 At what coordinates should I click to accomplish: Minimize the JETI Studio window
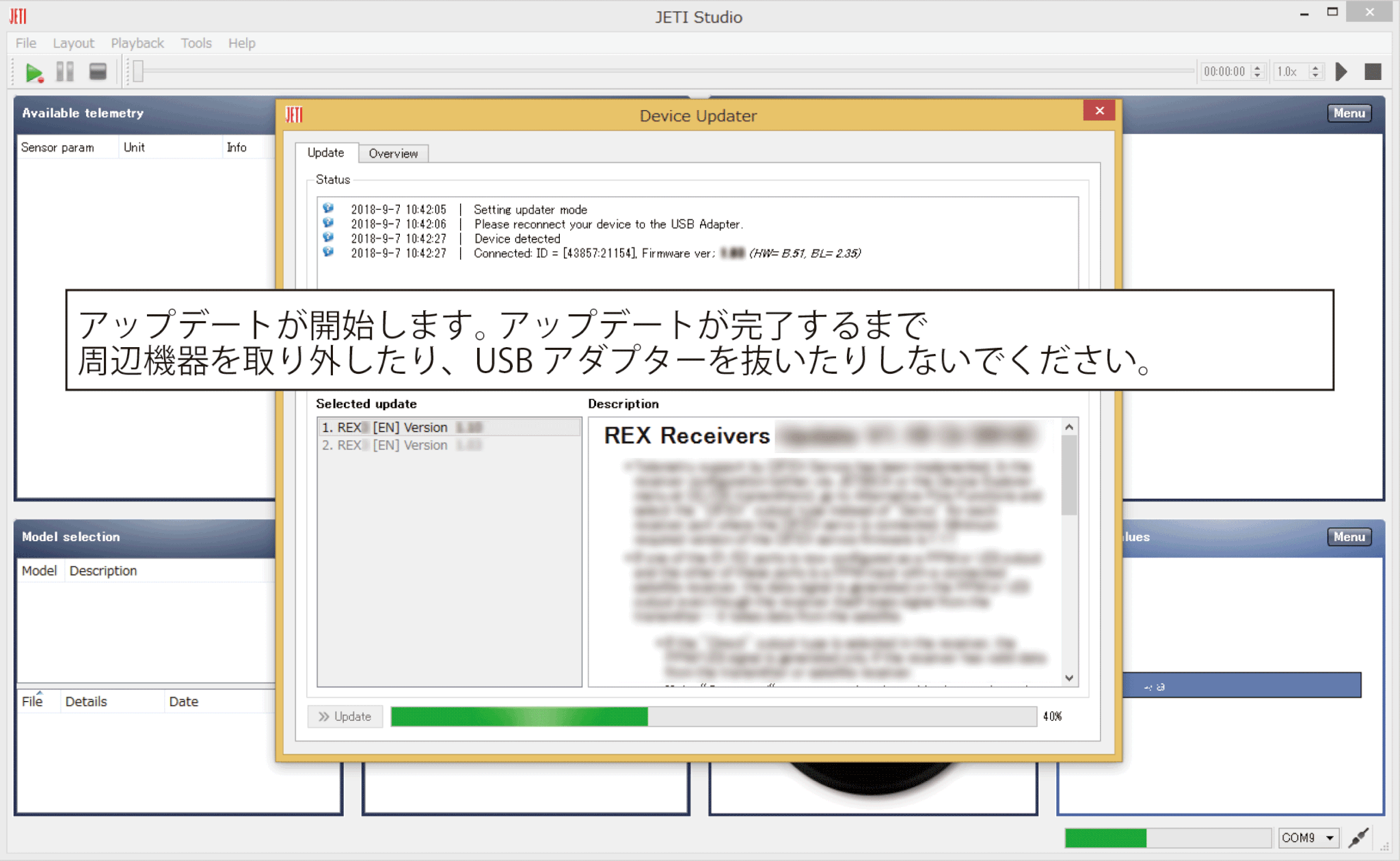(1304, 13)
